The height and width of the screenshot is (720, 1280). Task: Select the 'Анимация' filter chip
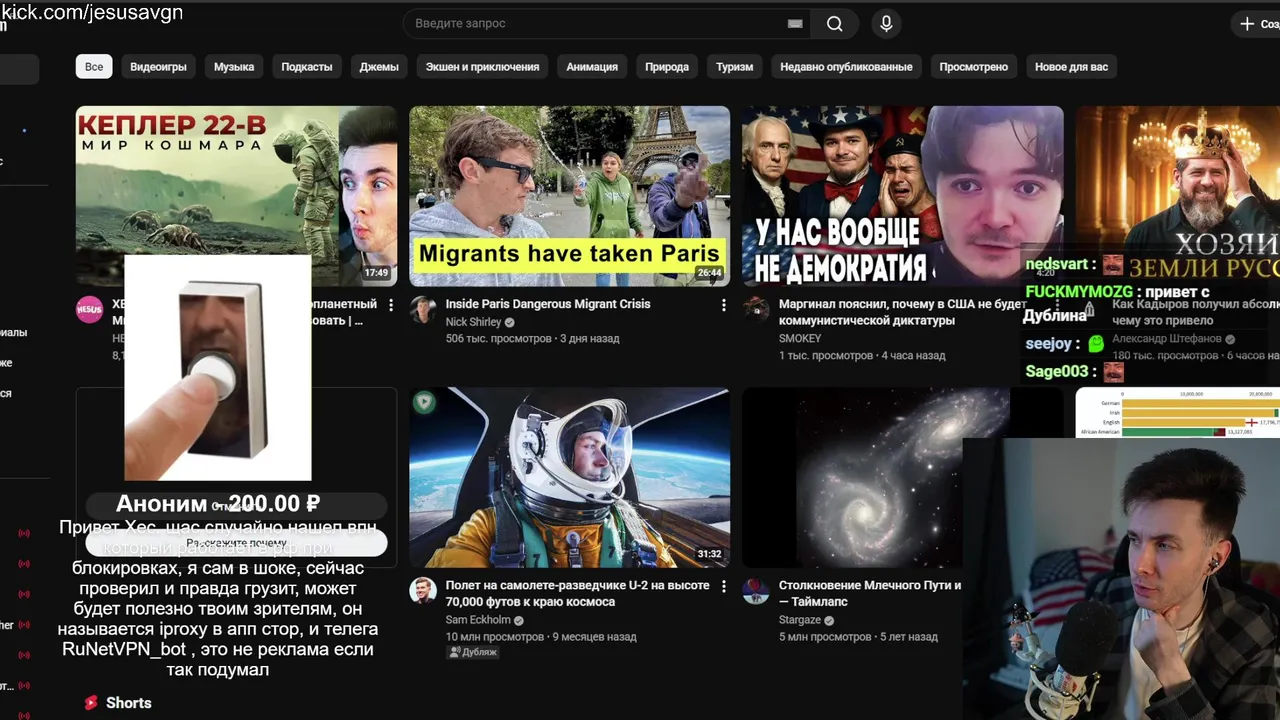coord(592,67)
